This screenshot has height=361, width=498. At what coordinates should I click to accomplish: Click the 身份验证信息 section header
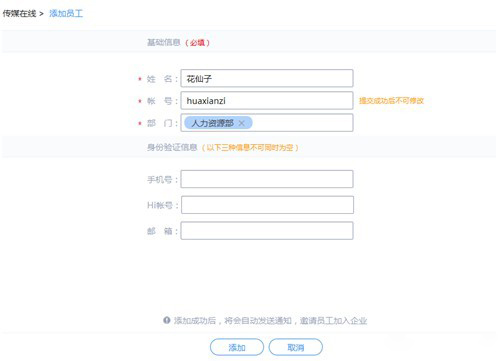pos(172,147)
